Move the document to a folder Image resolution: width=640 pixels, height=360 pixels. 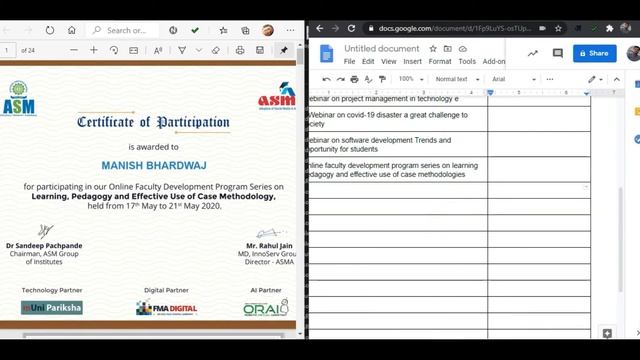(x=448, y=49)
